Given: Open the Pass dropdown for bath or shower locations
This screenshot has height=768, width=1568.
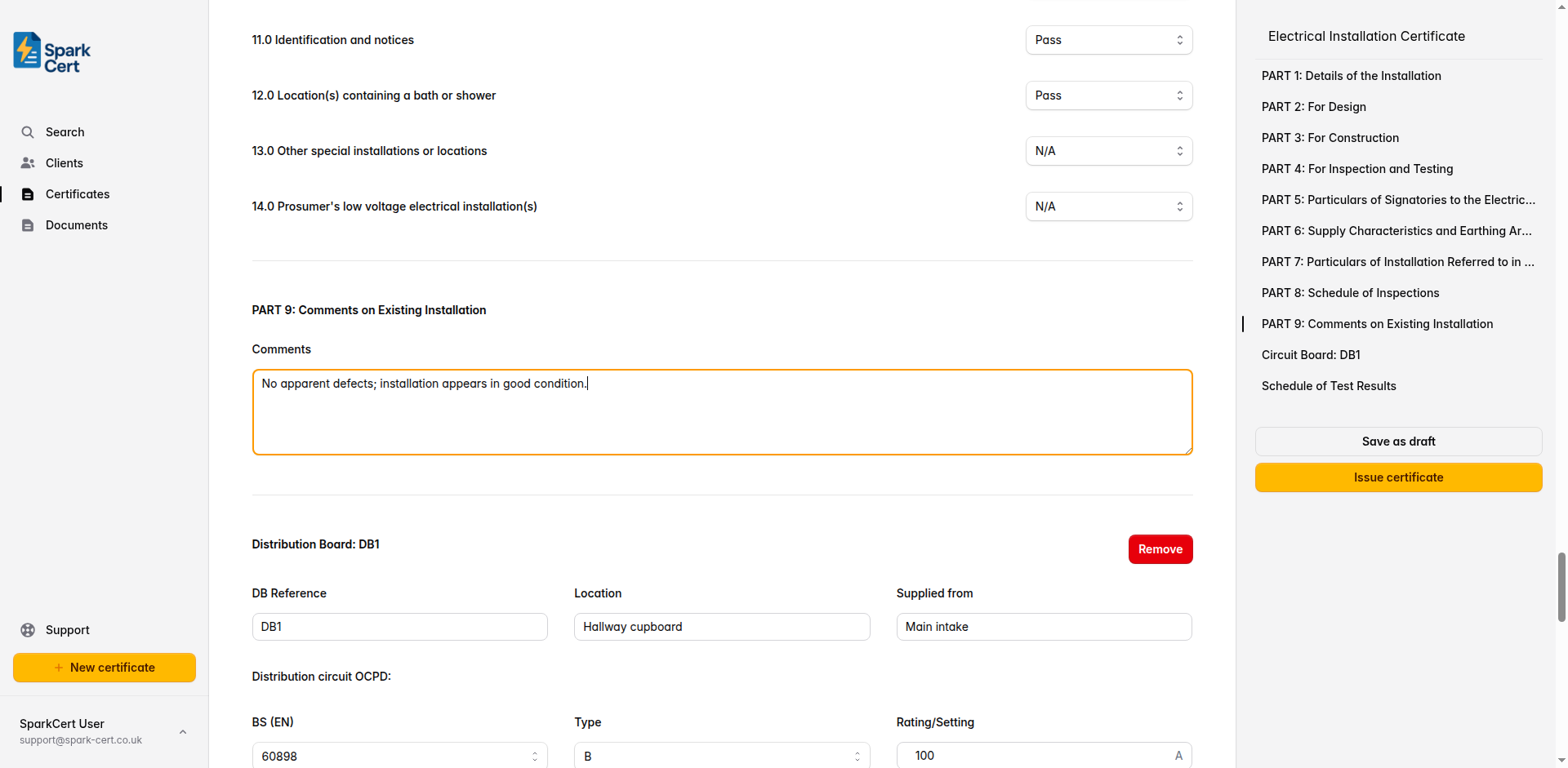Looking at the screenshot, I should coord(1108,95).
